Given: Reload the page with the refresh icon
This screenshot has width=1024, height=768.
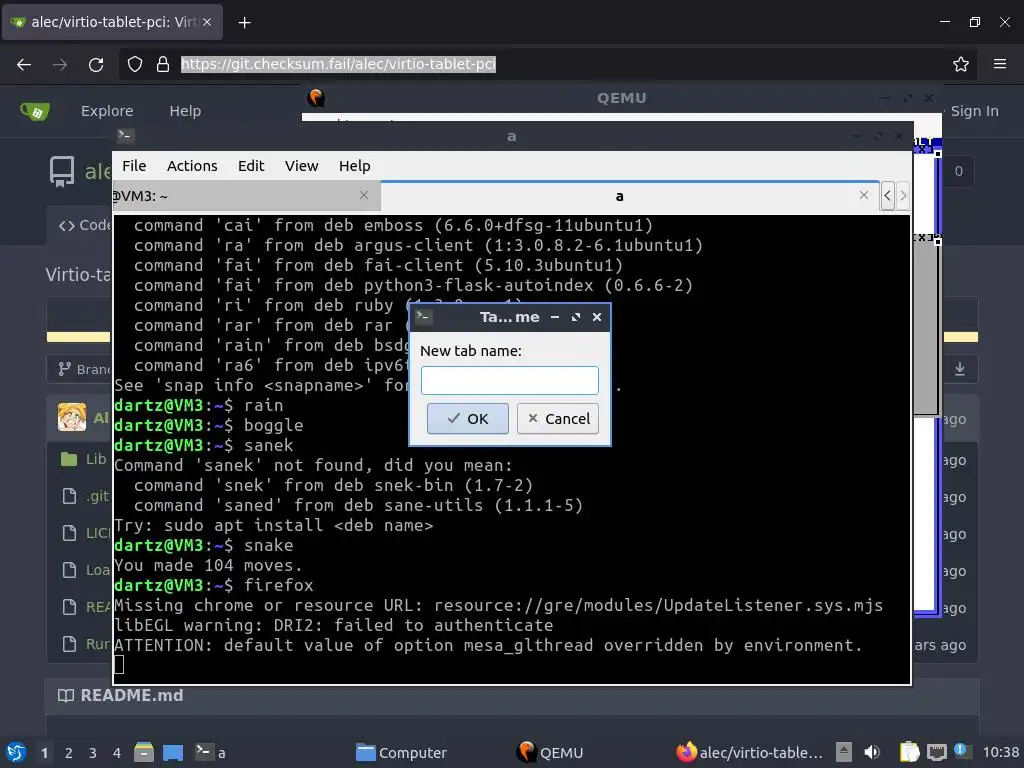Looking at the screenshot, I should pos(96,64).
